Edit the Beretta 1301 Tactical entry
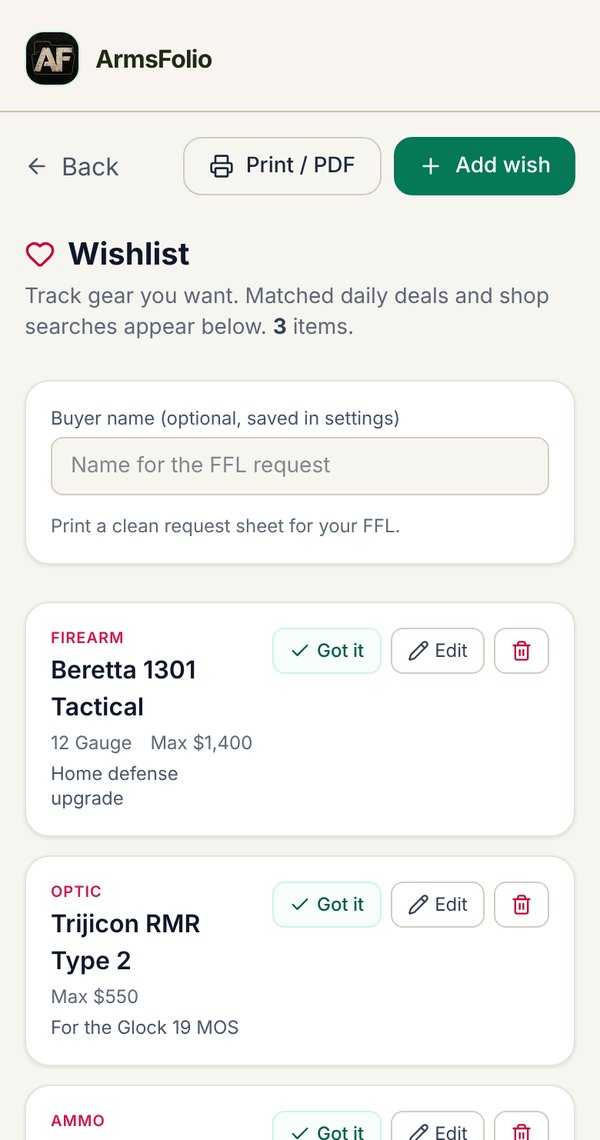 (437, 651)
